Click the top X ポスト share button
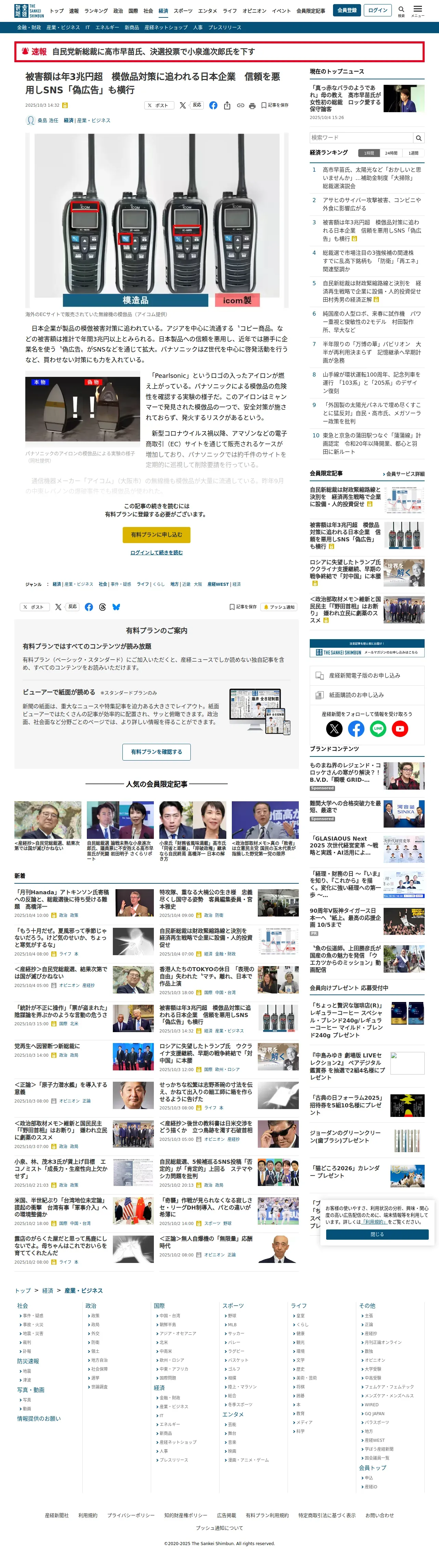The image size is (439, 1568). click(x=158, y=105)
